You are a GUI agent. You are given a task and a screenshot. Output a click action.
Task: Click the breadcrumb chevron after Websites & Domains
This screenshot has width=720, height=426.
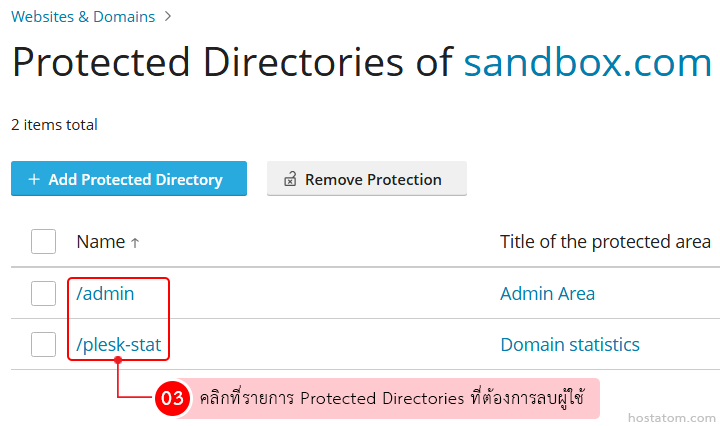pos(168,16)
